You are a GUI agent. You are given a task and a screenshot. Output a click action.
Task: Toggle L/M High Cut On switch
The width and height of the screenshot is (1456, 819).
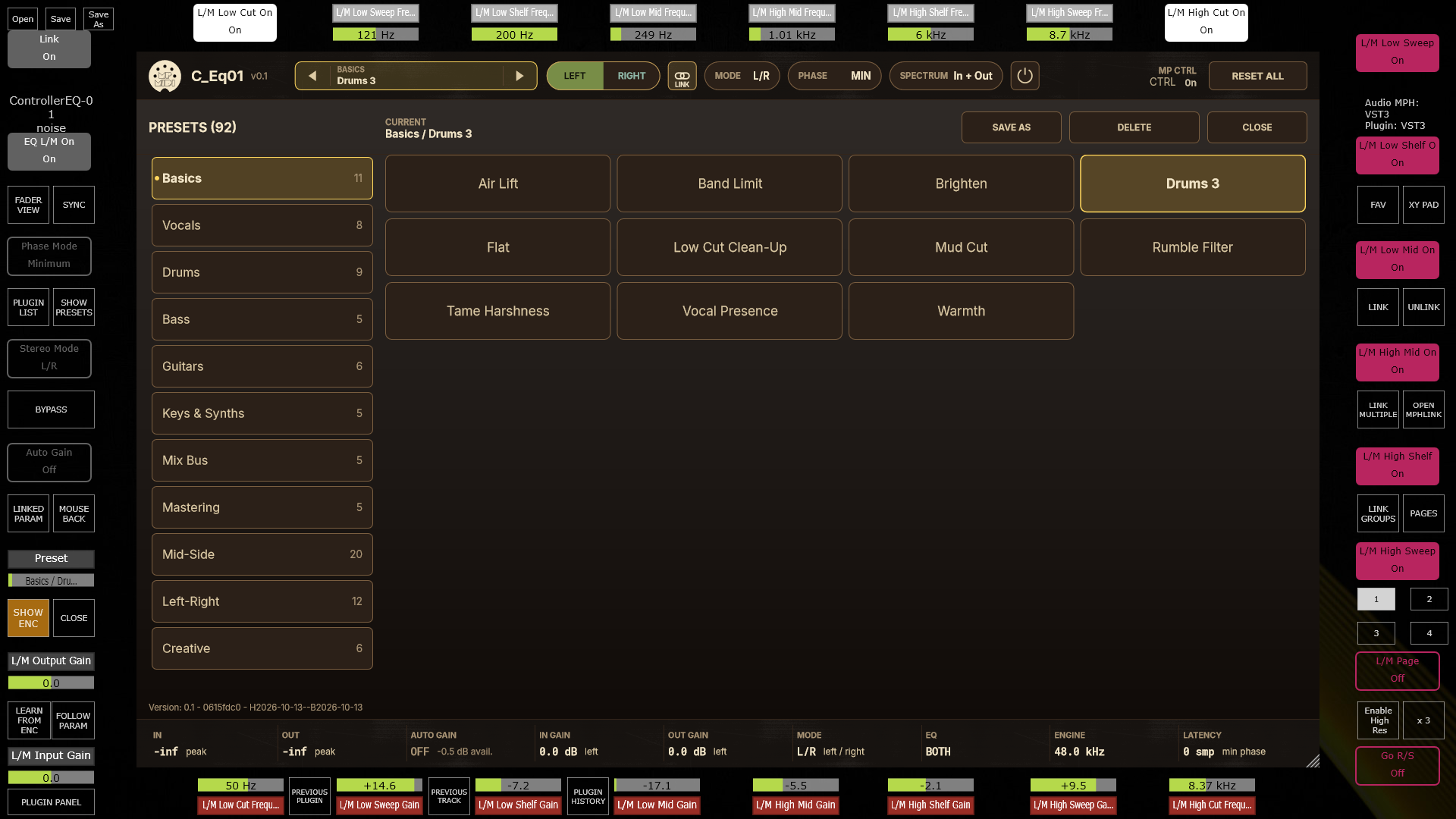pos(1206,22)
